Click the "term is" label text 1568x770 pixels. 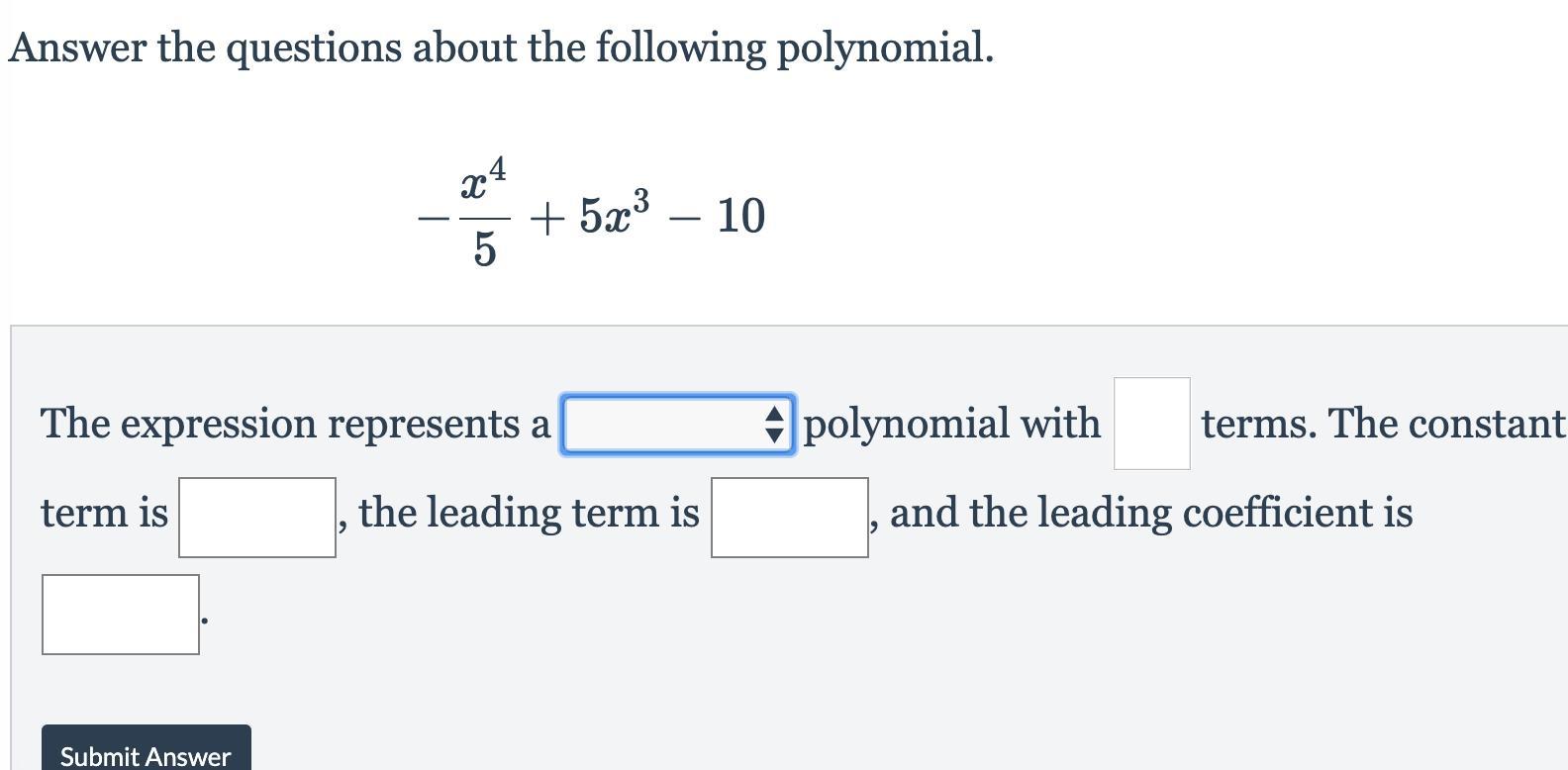(104, 513)
